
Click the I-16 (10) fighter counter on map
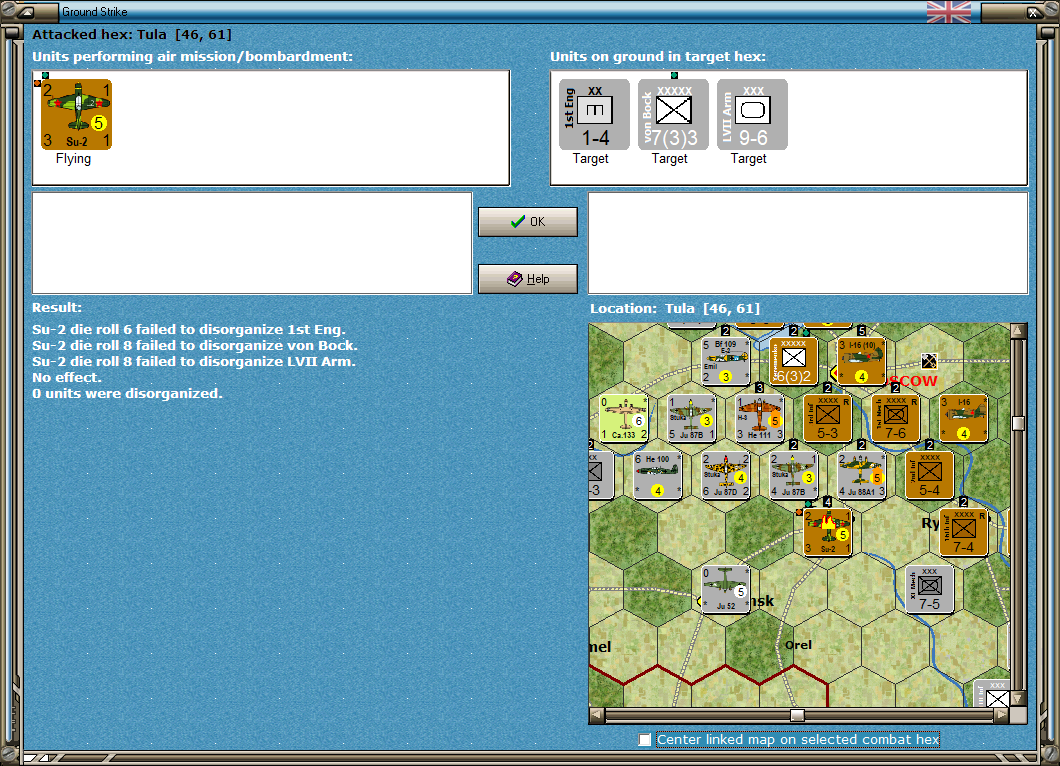pos(861,360)
